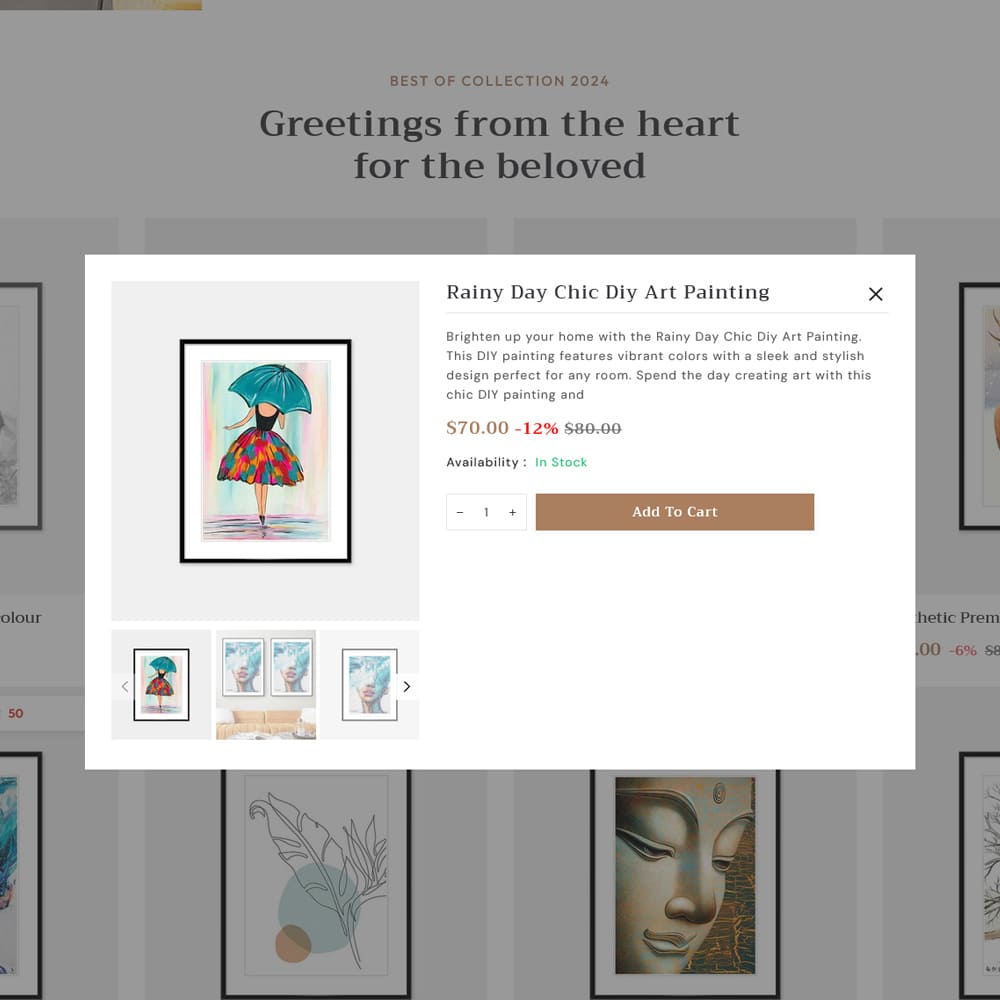1000x1000 pixels.
Task: Click the -12% discount badge
Action: point(536,428)
